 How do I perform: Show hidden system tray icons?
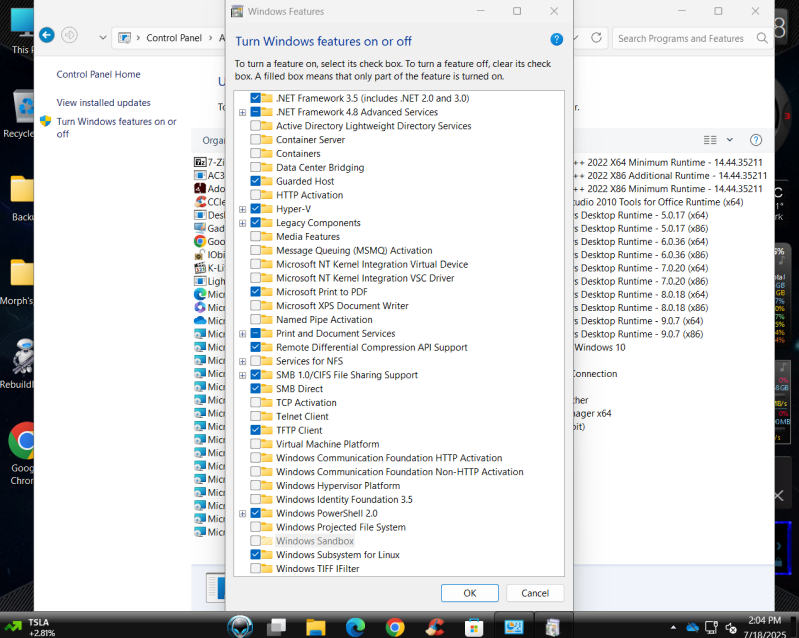pyautogui.click(x=673, y=627)
